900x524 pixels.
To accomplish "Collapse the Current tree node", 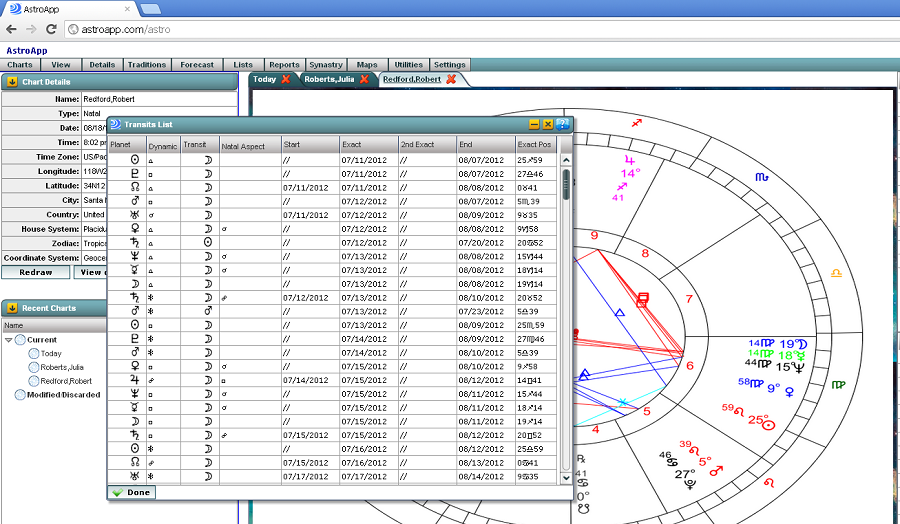I will pyautogui.click(x=9, y=340).
